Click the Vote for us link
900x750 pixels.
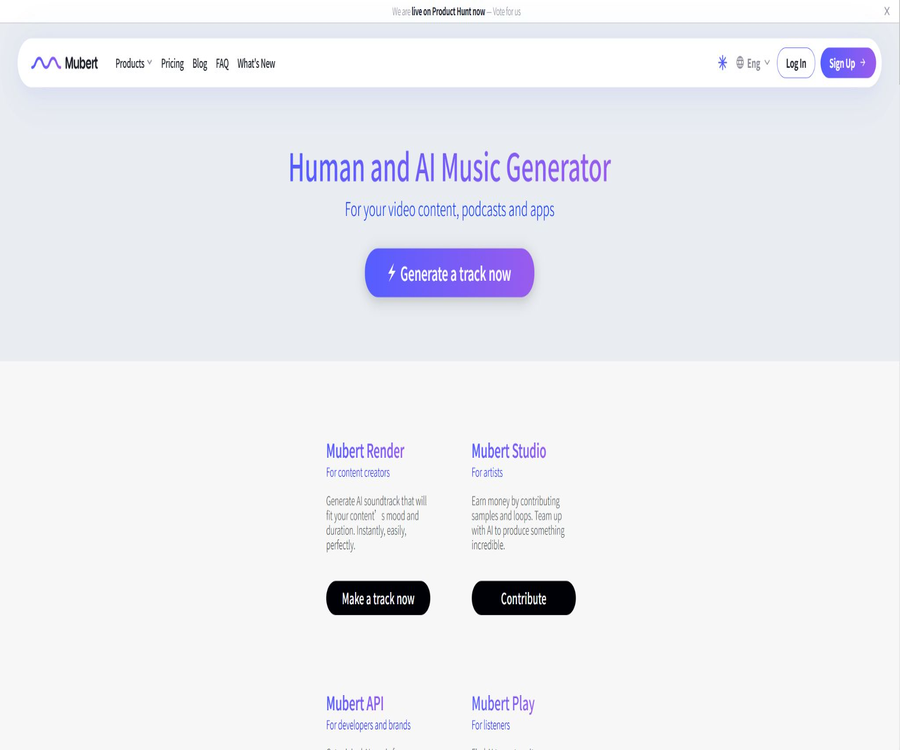(507, 11)
